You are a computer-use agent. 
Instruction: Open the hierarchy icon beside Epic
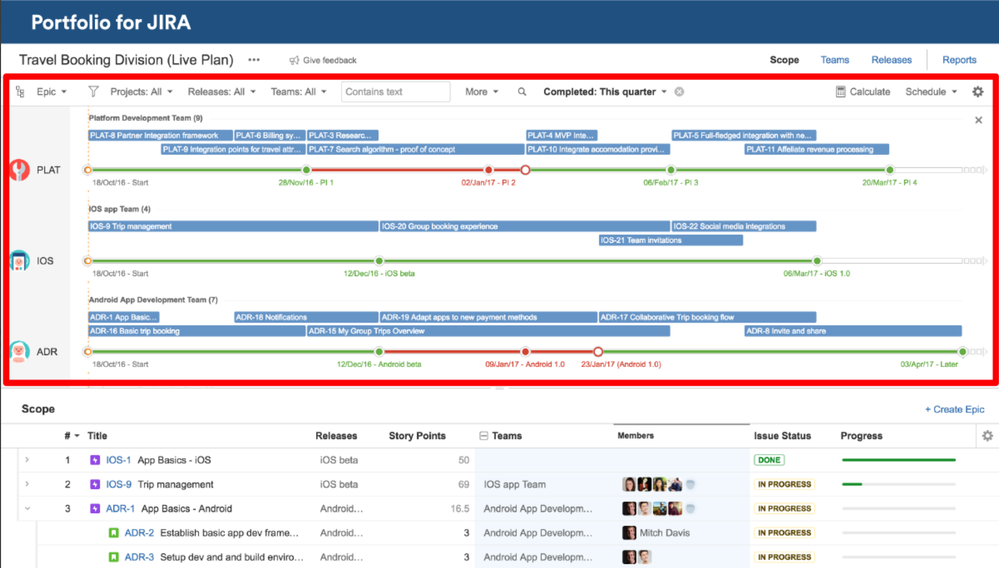(20, 92)
